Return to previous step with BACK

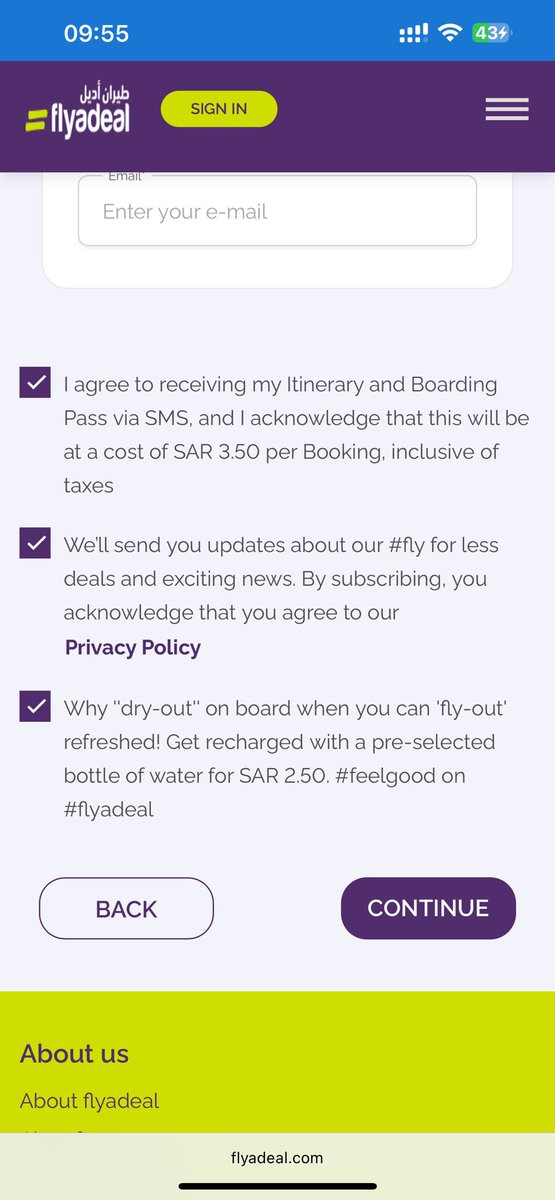pyautogui.click(x=126, y=908)
